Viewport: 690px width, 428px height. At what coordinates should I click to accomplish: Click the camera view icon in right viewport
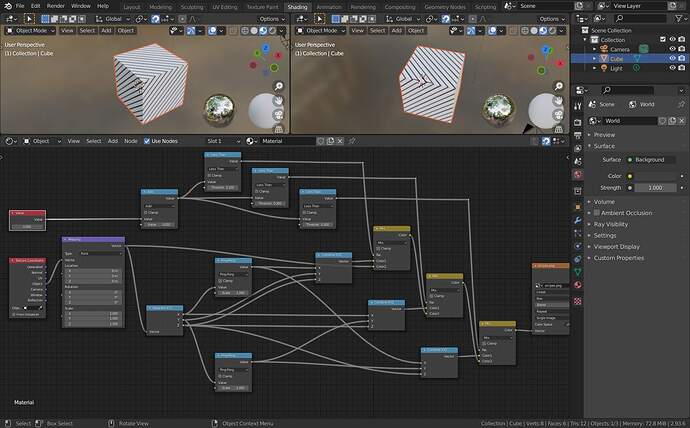[x=558, y=115]
